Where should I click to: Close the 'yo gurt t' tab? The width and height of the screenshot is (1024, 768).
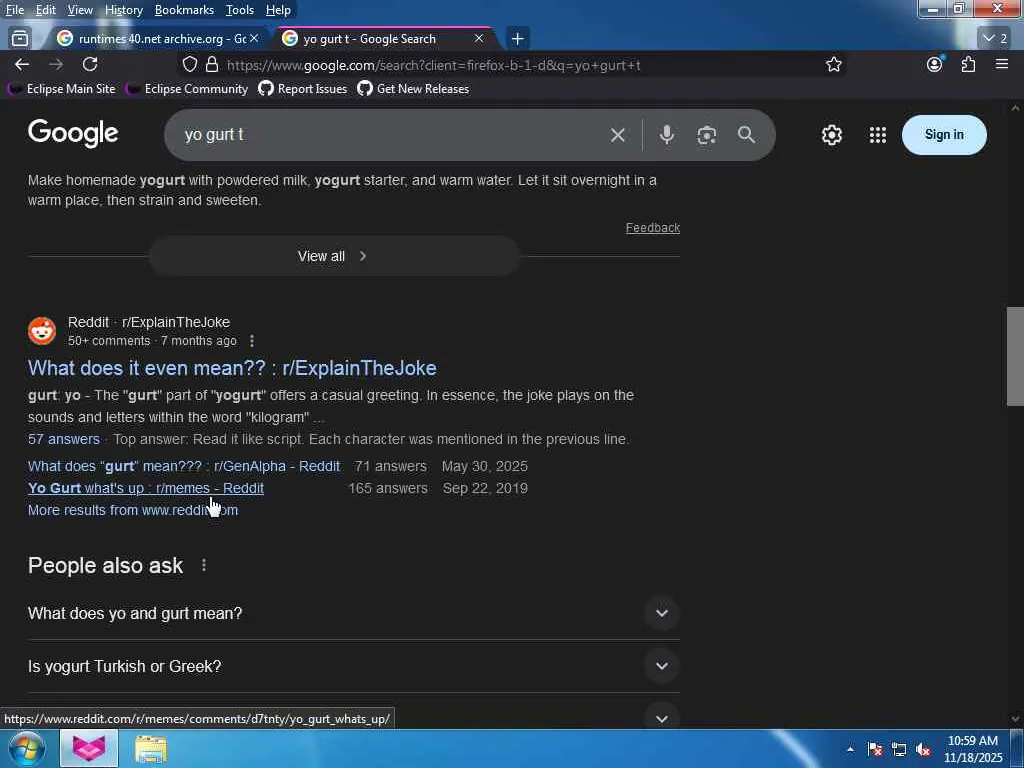point(479,39)
